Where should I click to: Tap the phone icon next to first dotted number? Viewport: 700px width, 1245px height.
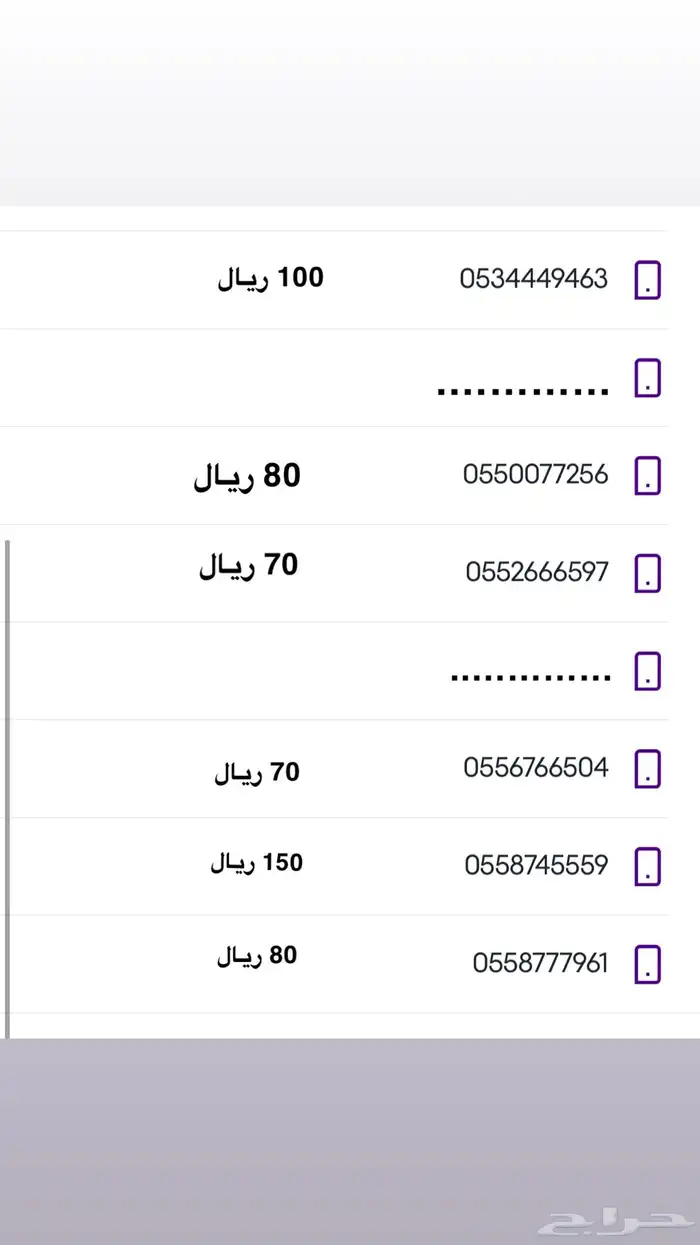pyautogui.click(x=647, y=378)
